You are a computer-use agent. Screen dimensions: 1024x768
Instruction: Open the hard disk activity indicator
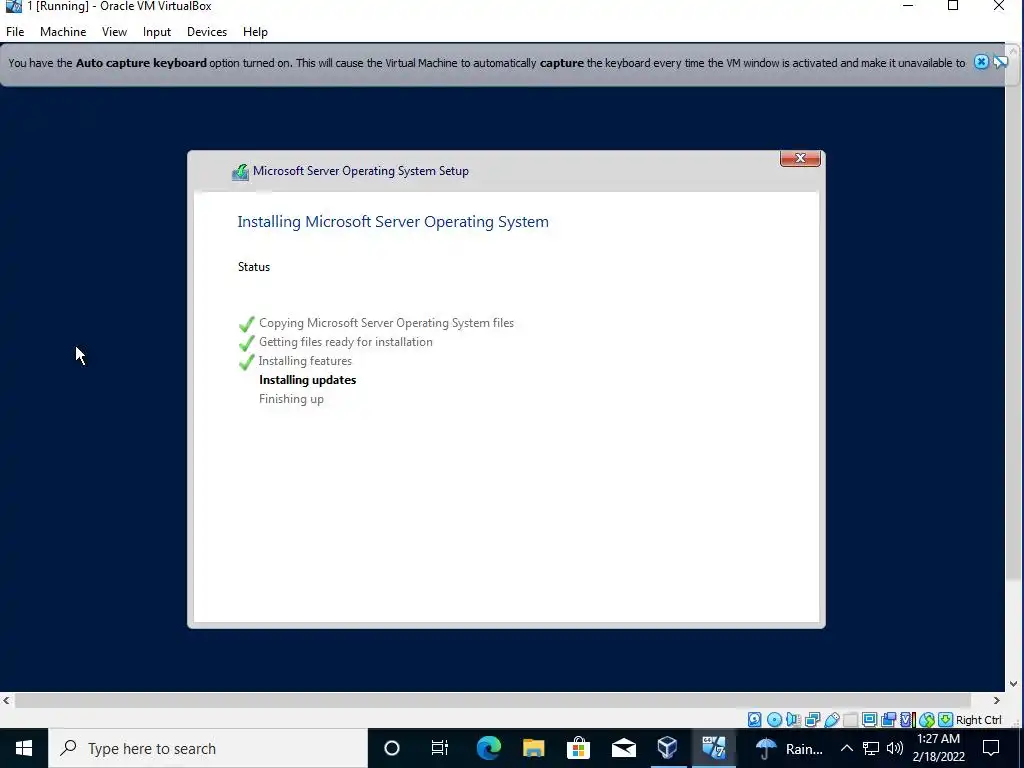[754, 720]
